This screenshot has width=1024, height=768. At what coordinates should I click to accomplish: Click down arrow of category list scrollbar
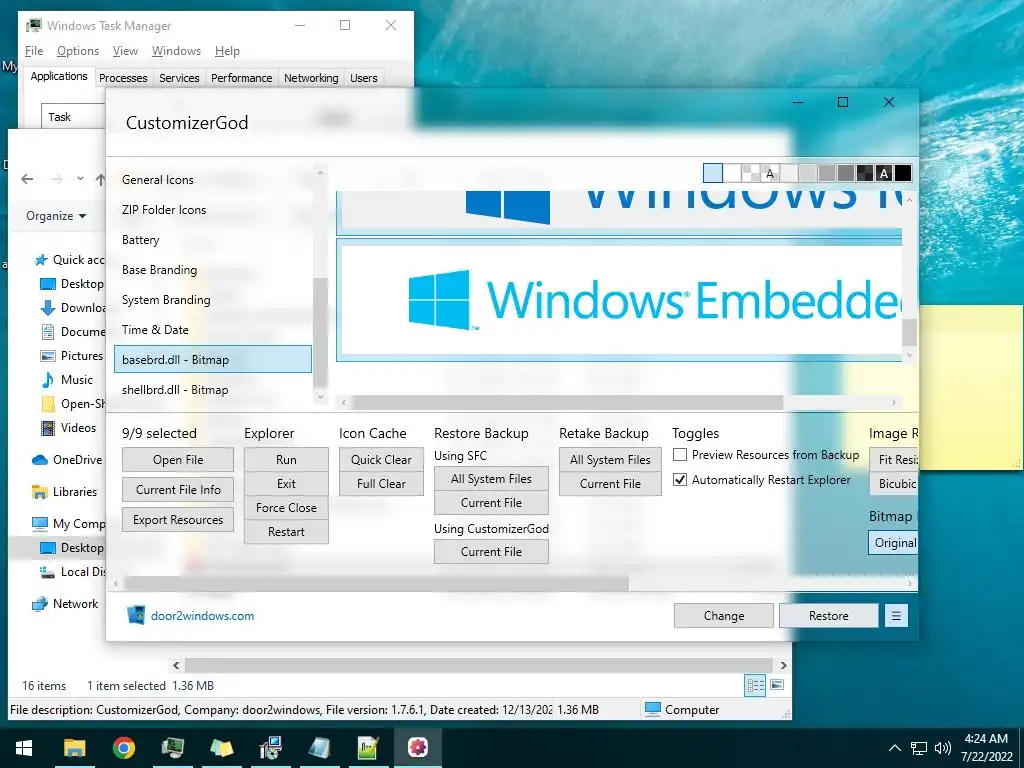point(319,396)
